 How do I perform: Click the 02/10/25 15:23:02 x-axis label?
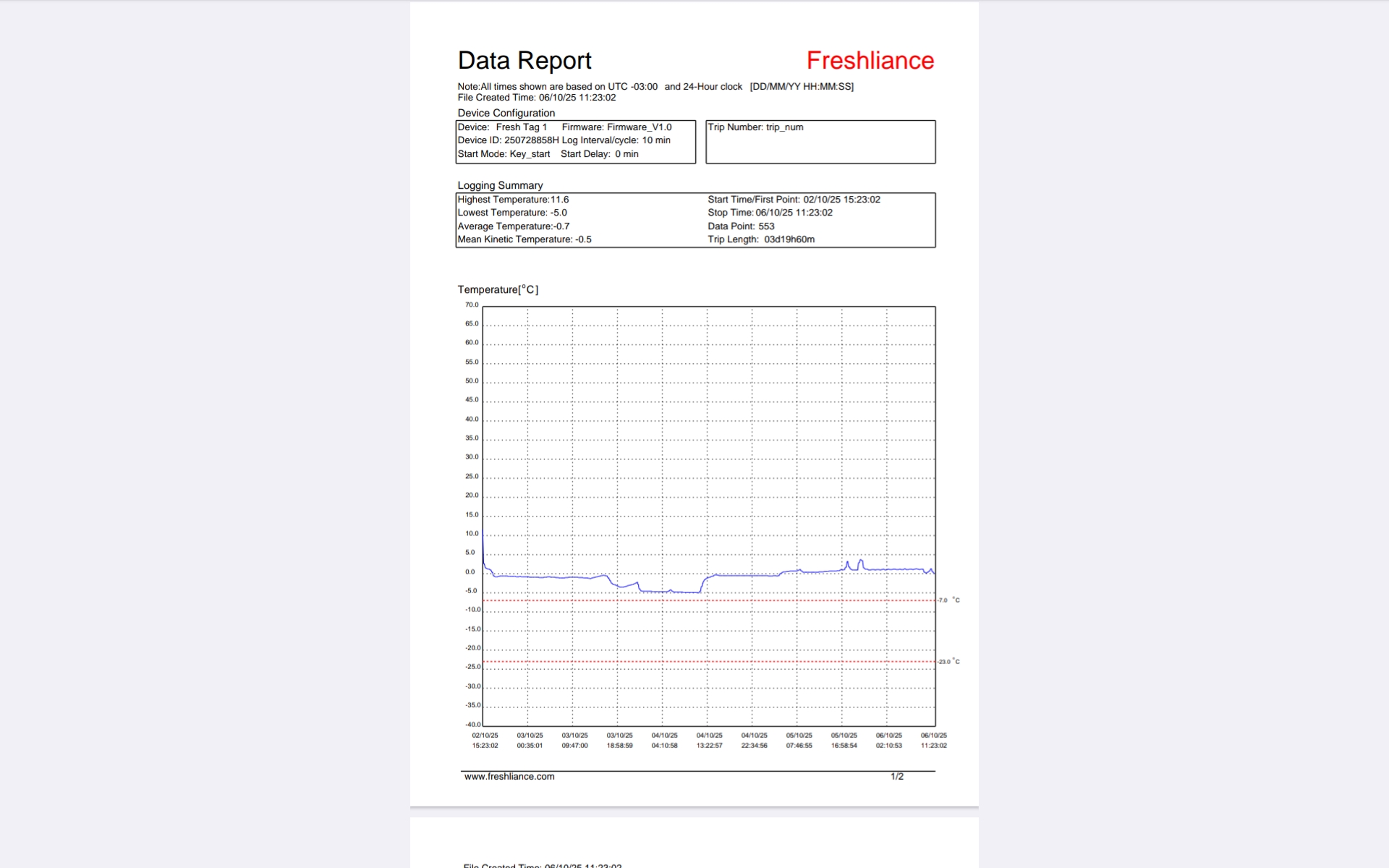tap(485, 740)
